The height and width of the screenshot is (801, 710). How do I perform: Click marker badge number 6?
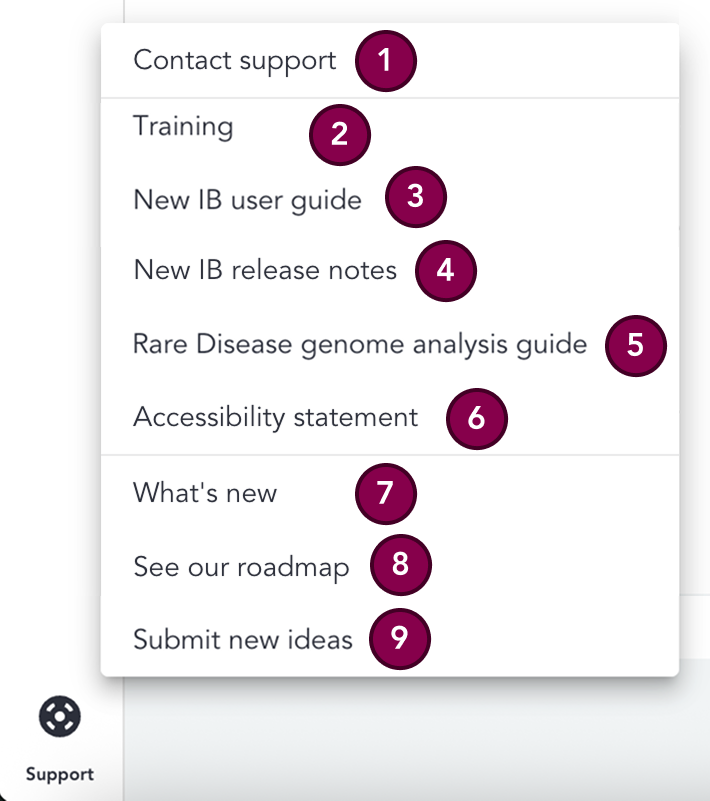point(477,419)
